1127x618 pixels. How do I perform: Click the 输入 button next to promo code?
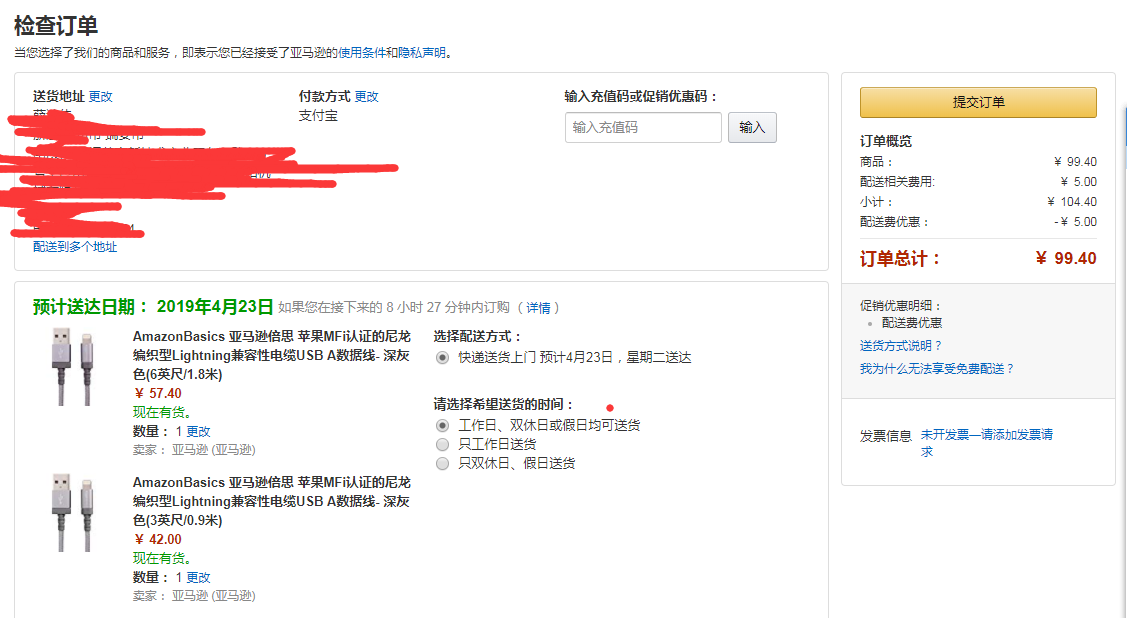(x=752, y=127)
